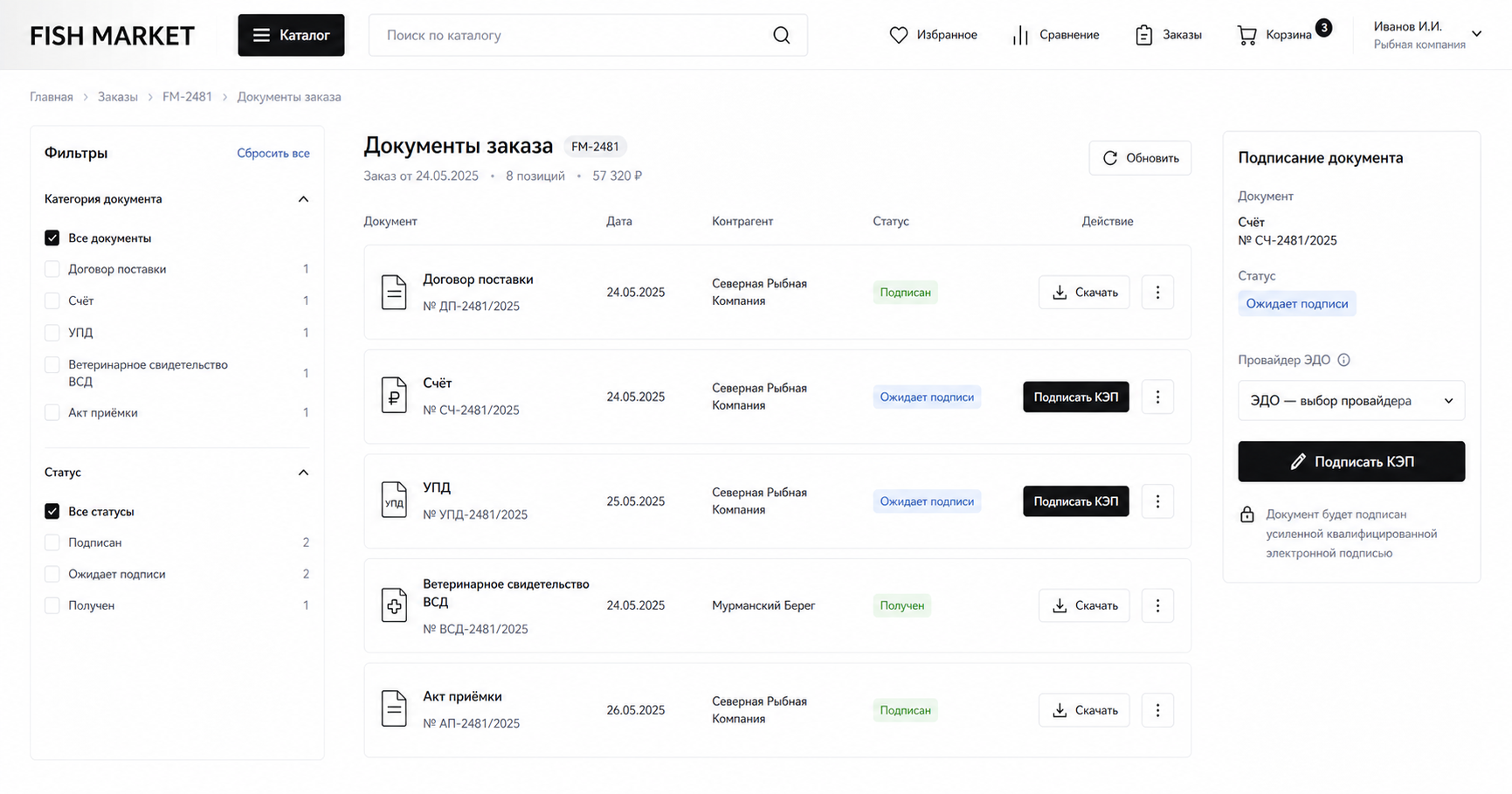
Task: Click the cart badge showing 3
Action: pyautogui.click(x=1324, y=28)
